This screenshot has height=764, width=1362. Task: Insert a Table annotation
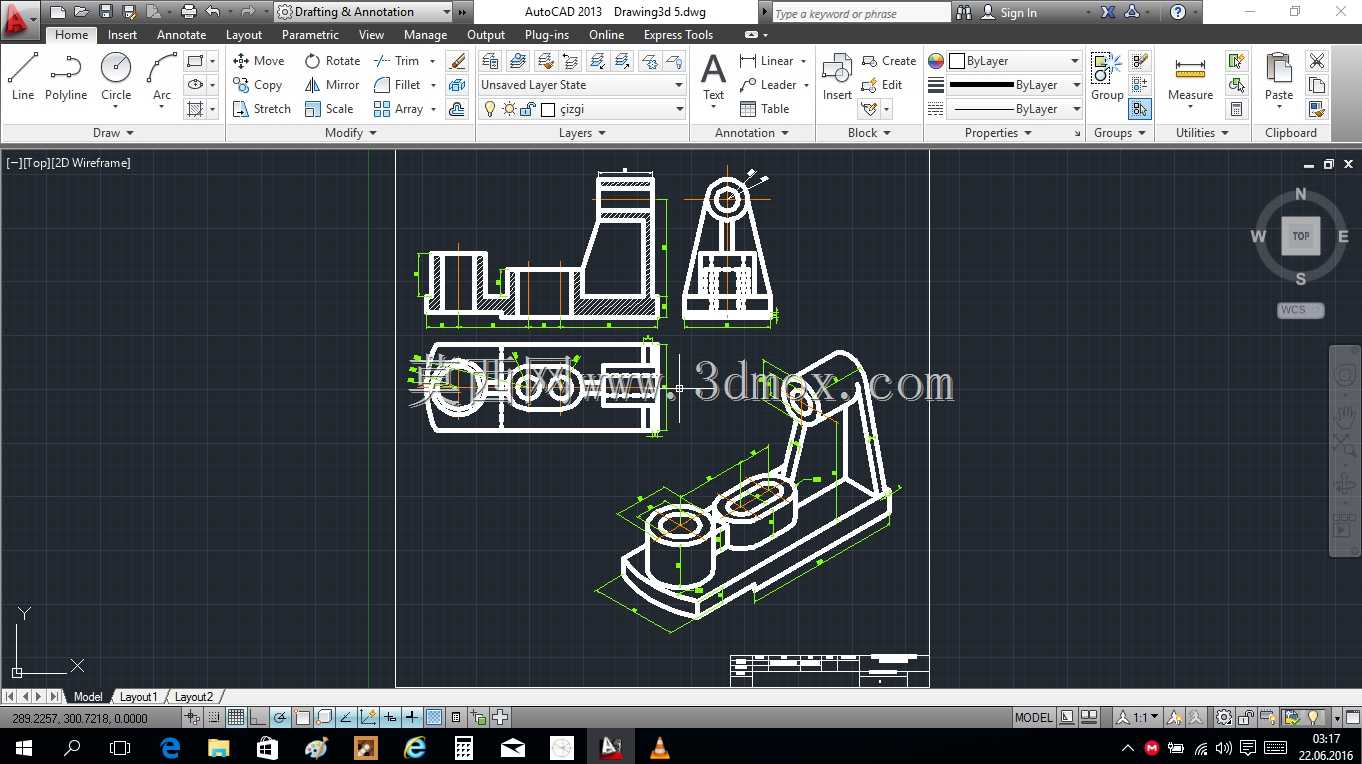click(x=764, y=109)
